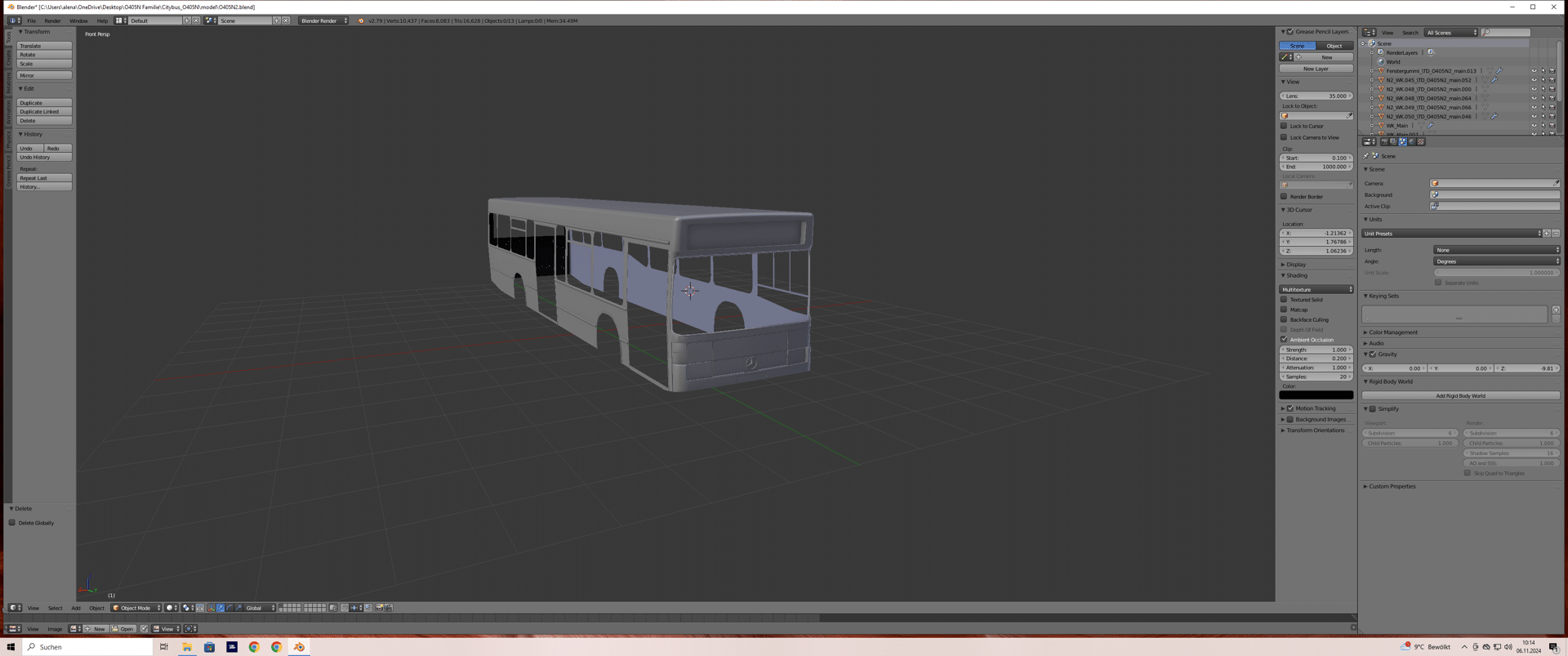Open the Render menu in top bar

[x=52, y=20]
